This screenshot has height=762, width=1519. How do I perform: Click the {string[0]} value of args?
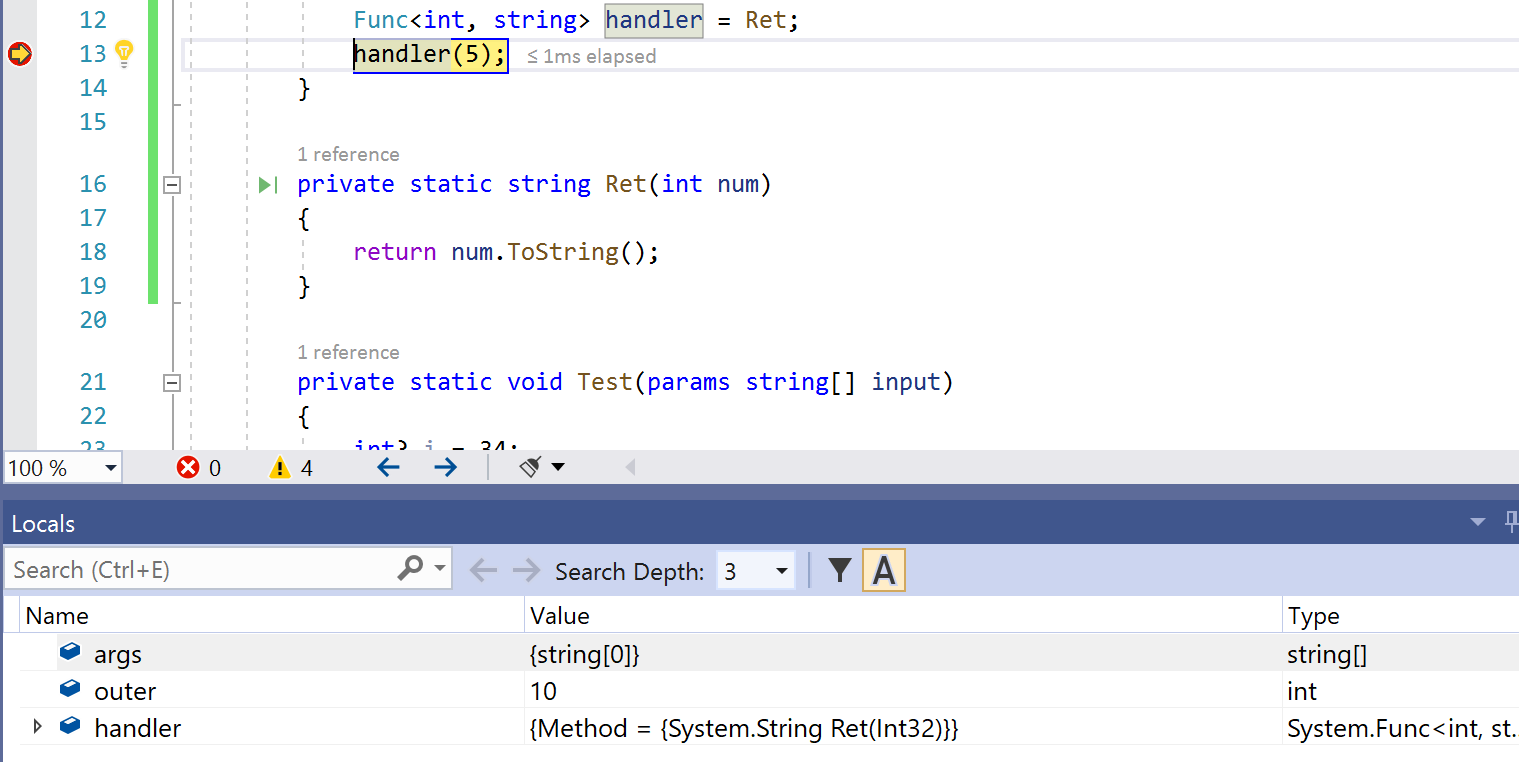(584, 655)
